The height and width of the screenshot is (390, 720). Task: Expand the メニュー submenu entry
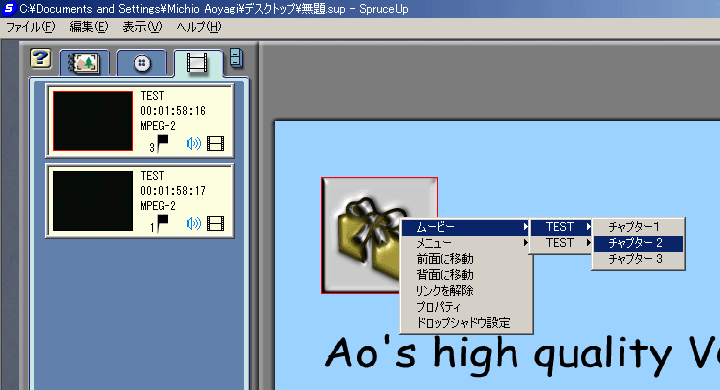466,243
